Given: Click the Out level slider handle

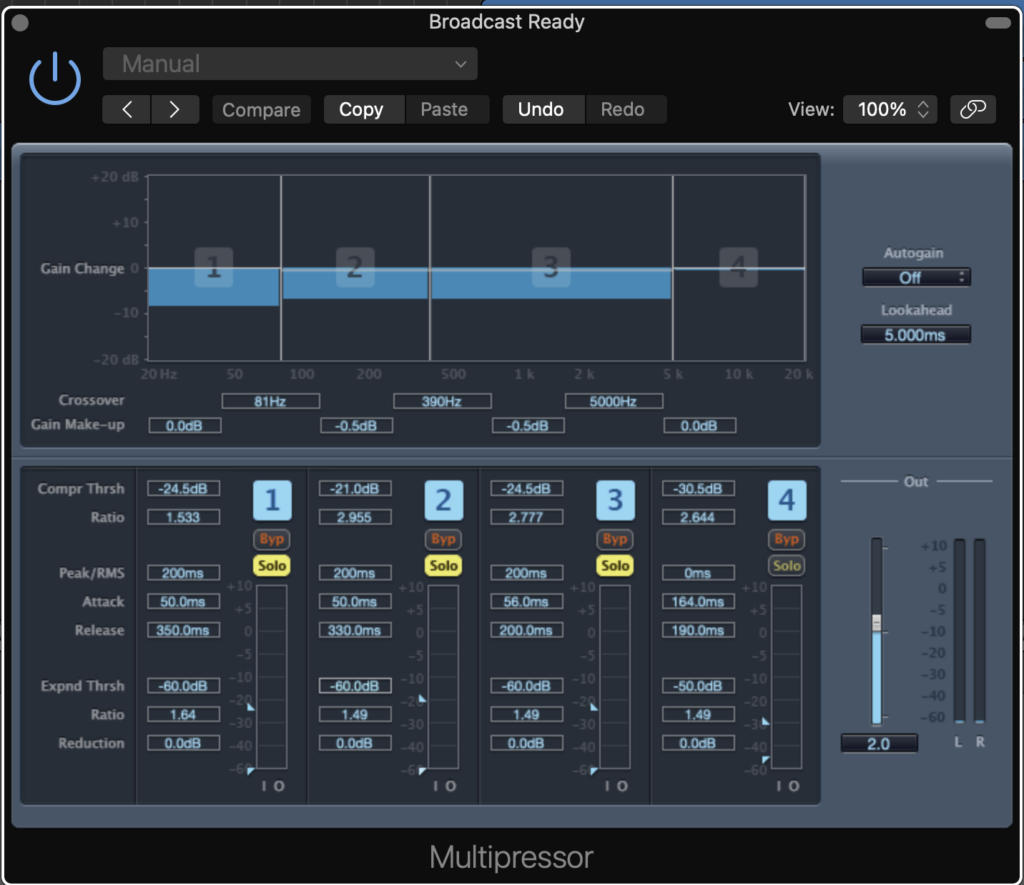Looking at the screenshot, I should [x=876, y=622].
